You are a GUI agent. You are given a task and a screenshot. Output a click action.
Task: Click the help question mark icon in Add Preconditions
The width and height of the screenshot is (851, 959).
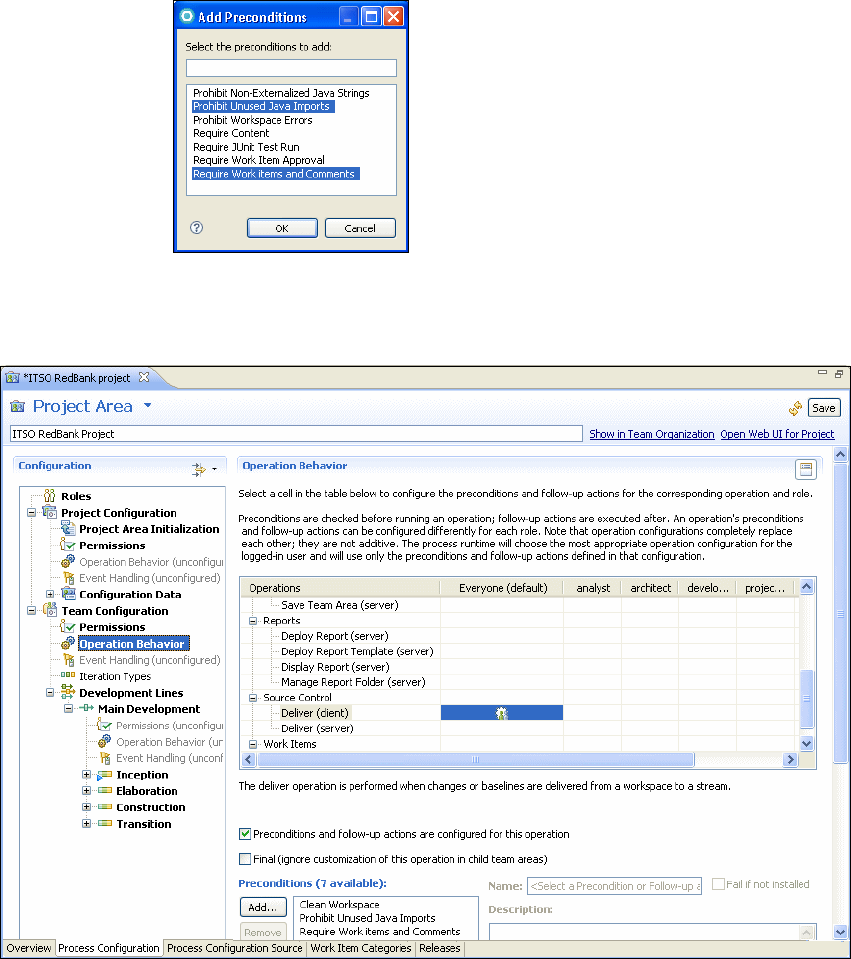[x=196, y=228]
